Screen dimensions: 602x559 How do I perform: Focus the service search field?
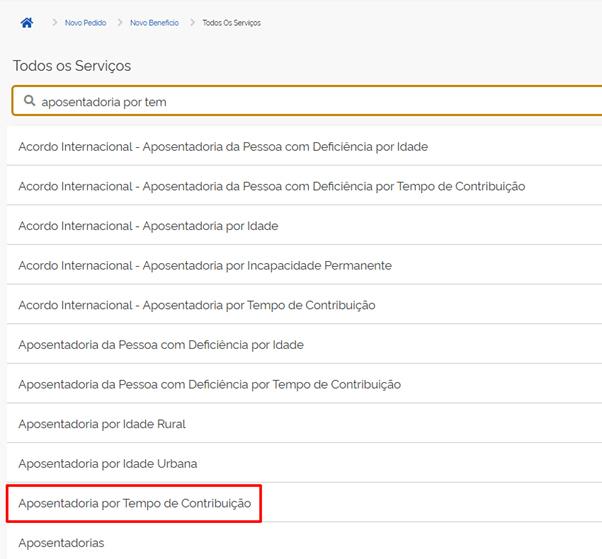tap(307, 101)
